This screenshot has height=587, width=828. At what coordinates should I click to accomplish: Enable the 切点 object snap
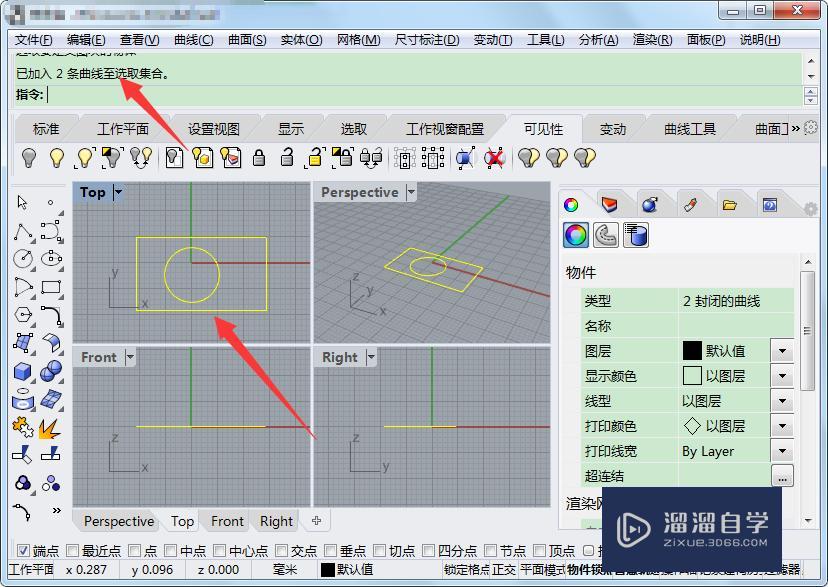[x=380, y=551]
